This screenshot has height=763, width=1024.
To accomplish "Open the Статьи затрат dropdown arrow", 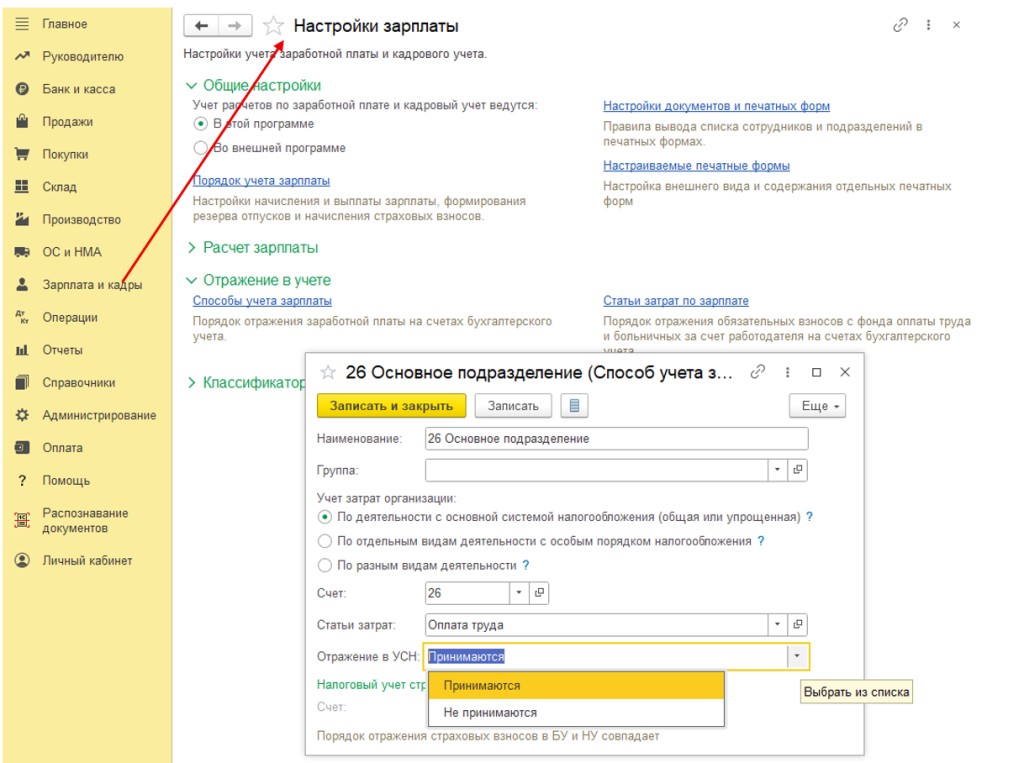I will click(777, 625).
